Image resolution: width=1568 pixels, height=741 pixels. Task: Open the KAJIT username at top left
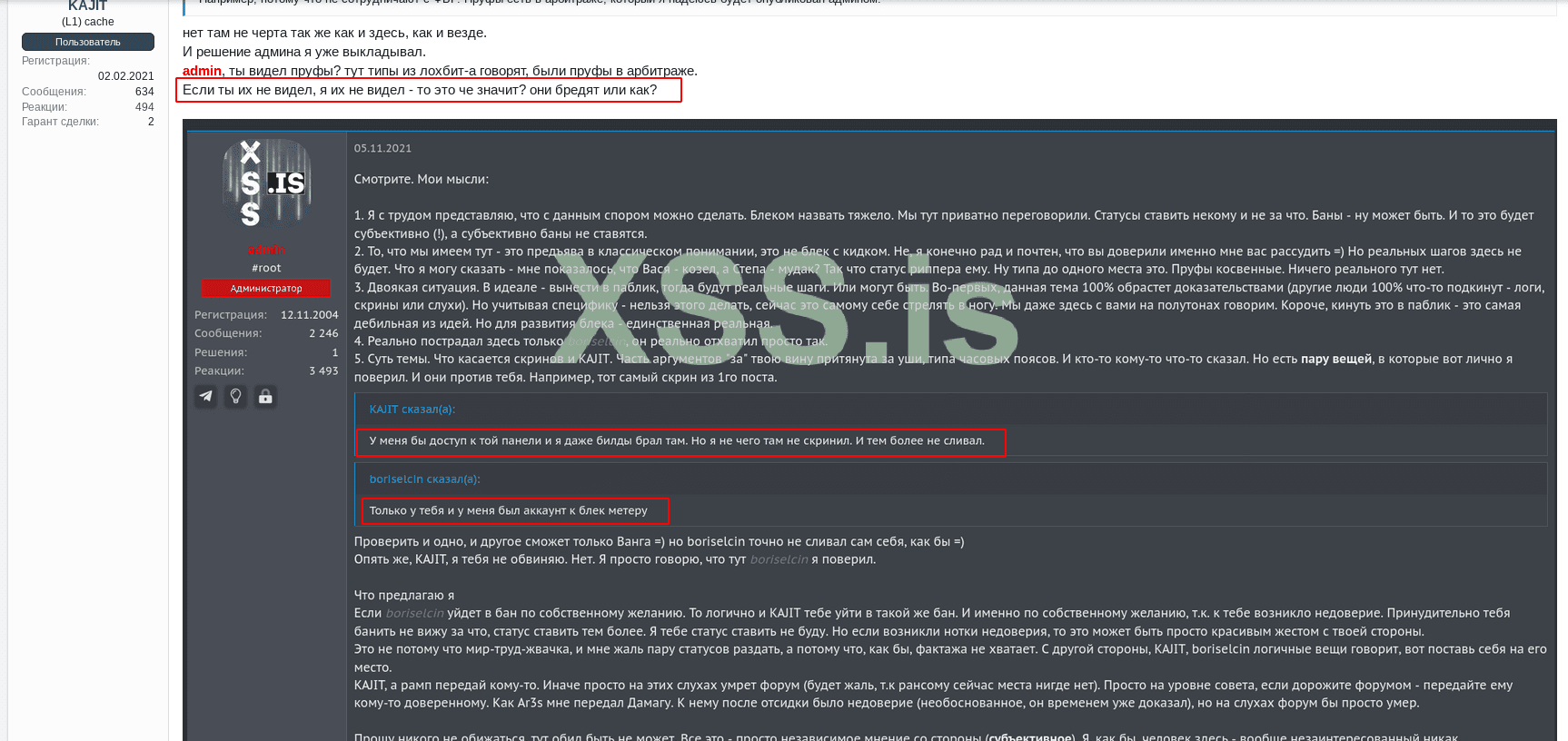[88, 5]
